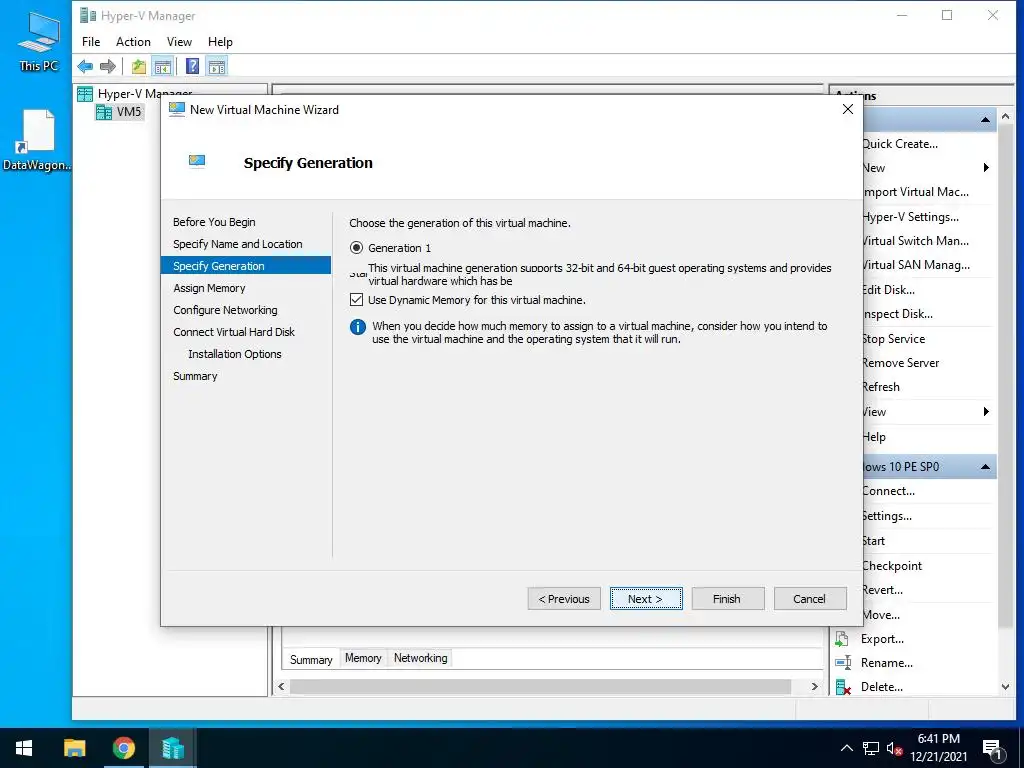This screenshot has width=1024, height=768.
Task: Toggle the Show/Hide Action Pane icon
Action: (217, 66)
